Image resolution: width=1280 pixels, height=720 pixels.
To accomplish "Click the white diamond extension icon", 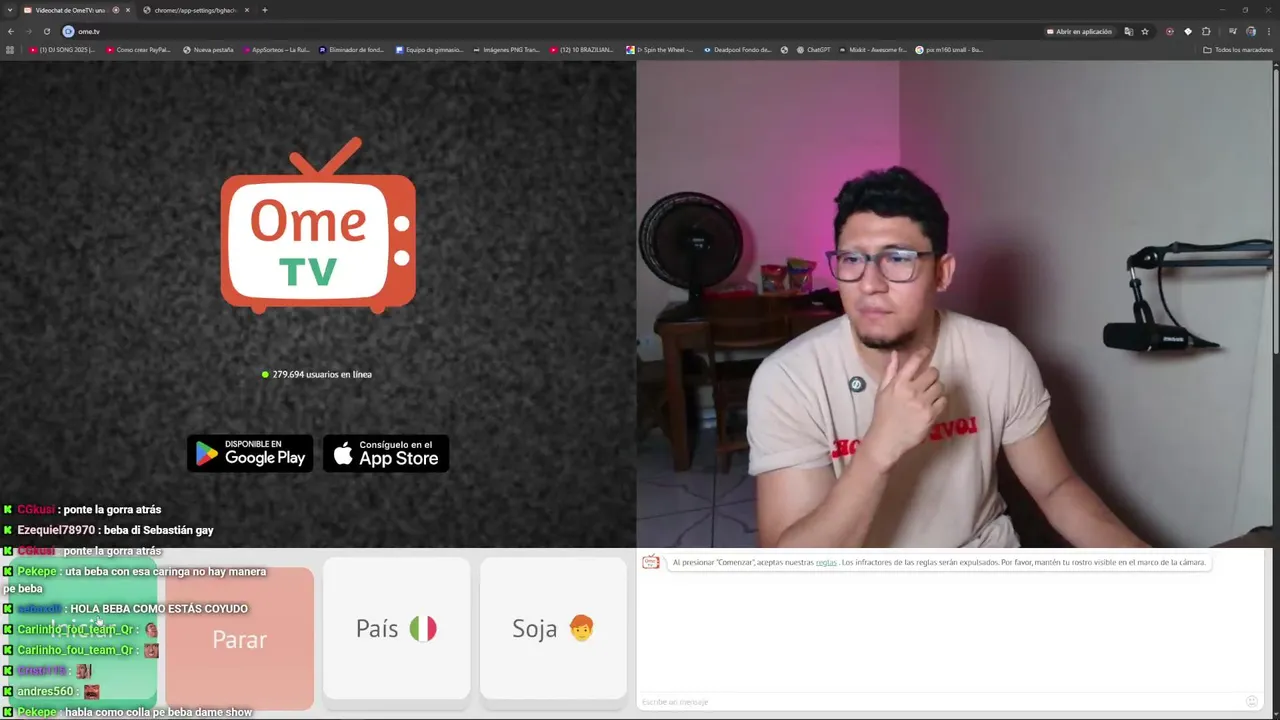I will pos(1188,31).
